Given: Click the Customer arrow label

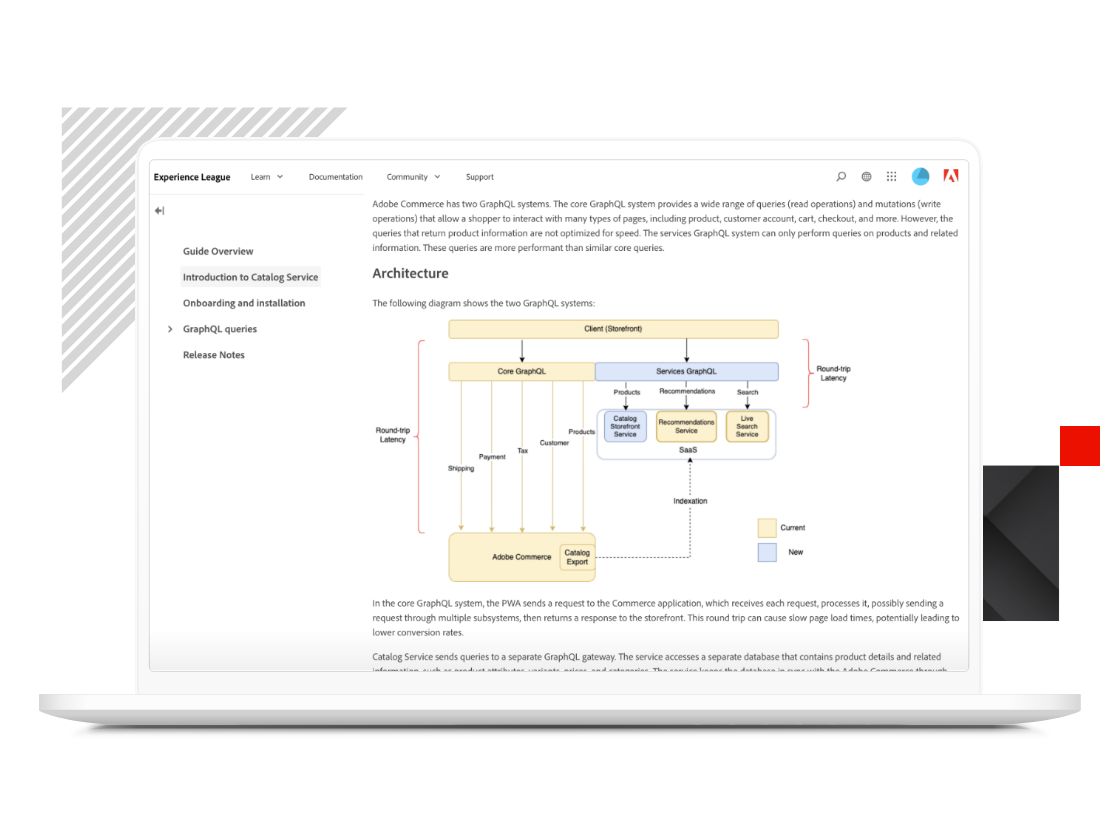Looking at the screenshot, I should (x=554, y=443).
